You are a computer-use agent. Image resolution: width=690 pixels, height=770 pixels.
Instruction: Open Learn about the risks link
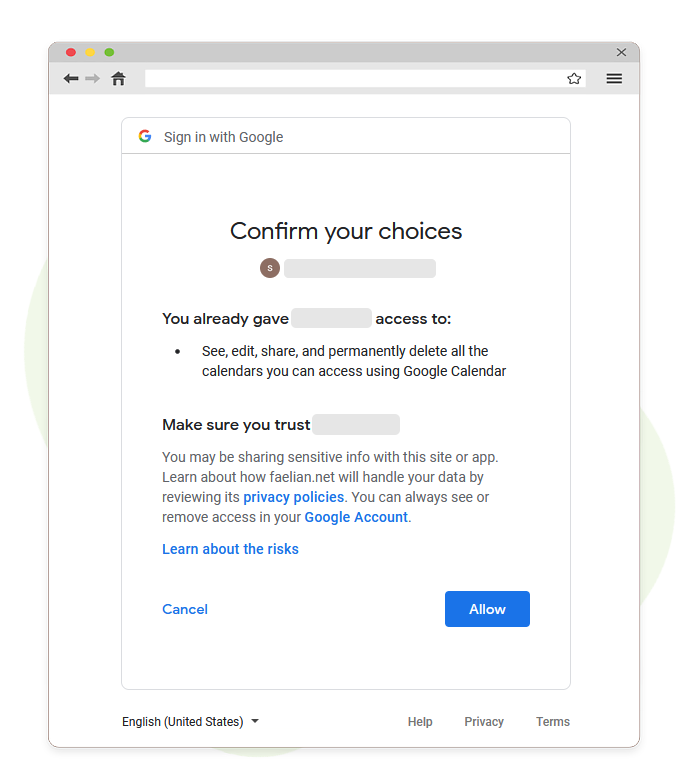coord(230,549)
